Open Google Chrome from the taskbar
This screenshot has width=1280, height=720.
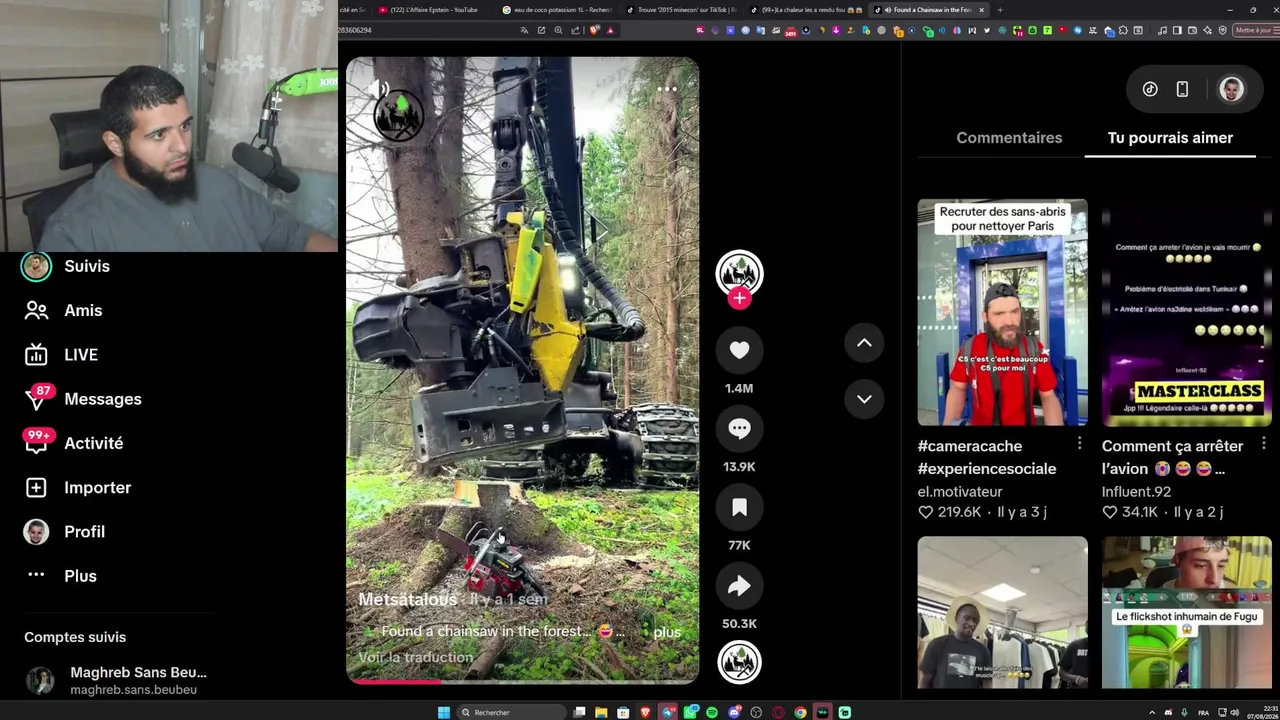click(800, 712)
